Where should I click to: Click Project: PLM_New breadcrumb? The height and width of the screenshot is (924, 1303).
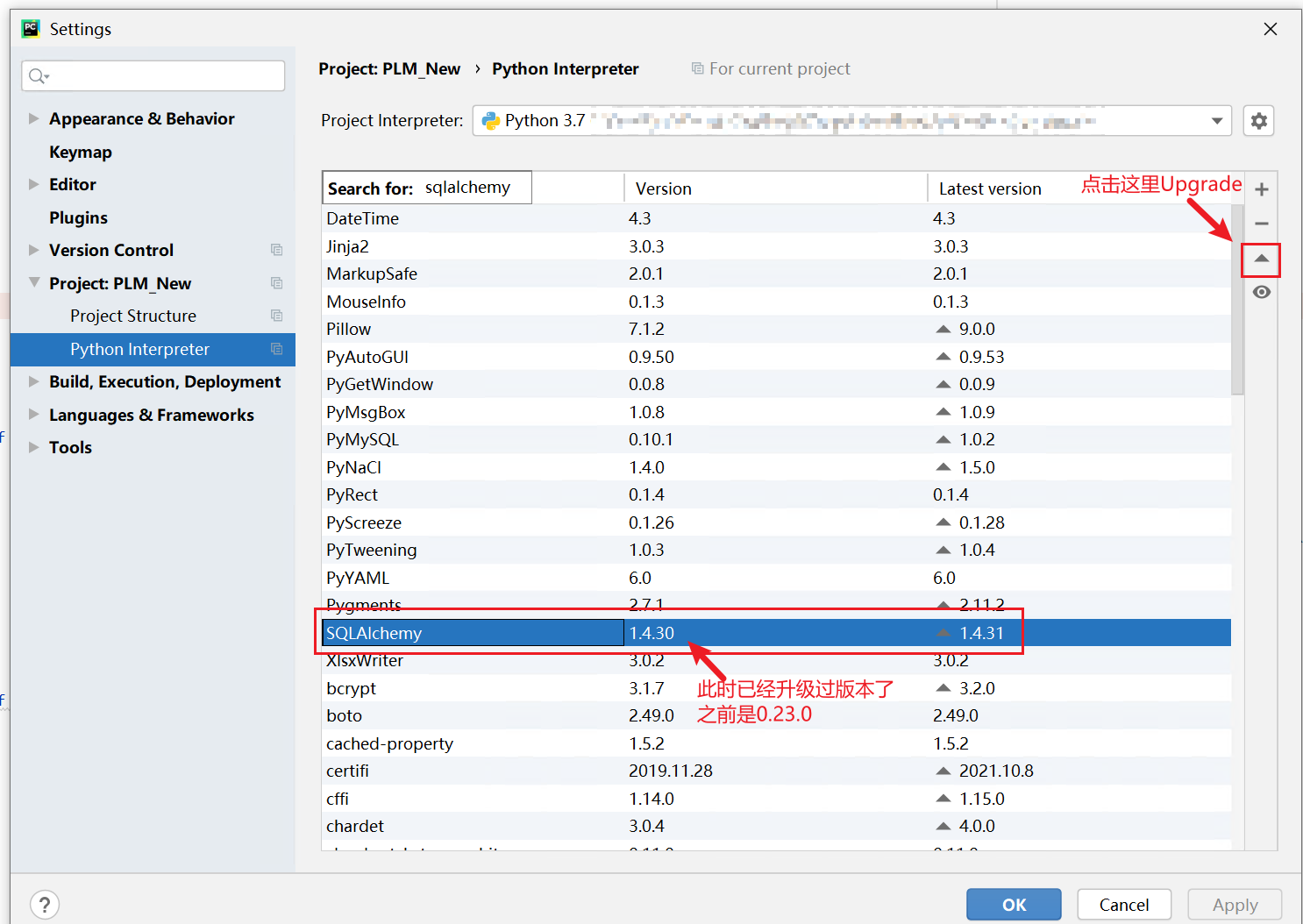tap(389, 68)
